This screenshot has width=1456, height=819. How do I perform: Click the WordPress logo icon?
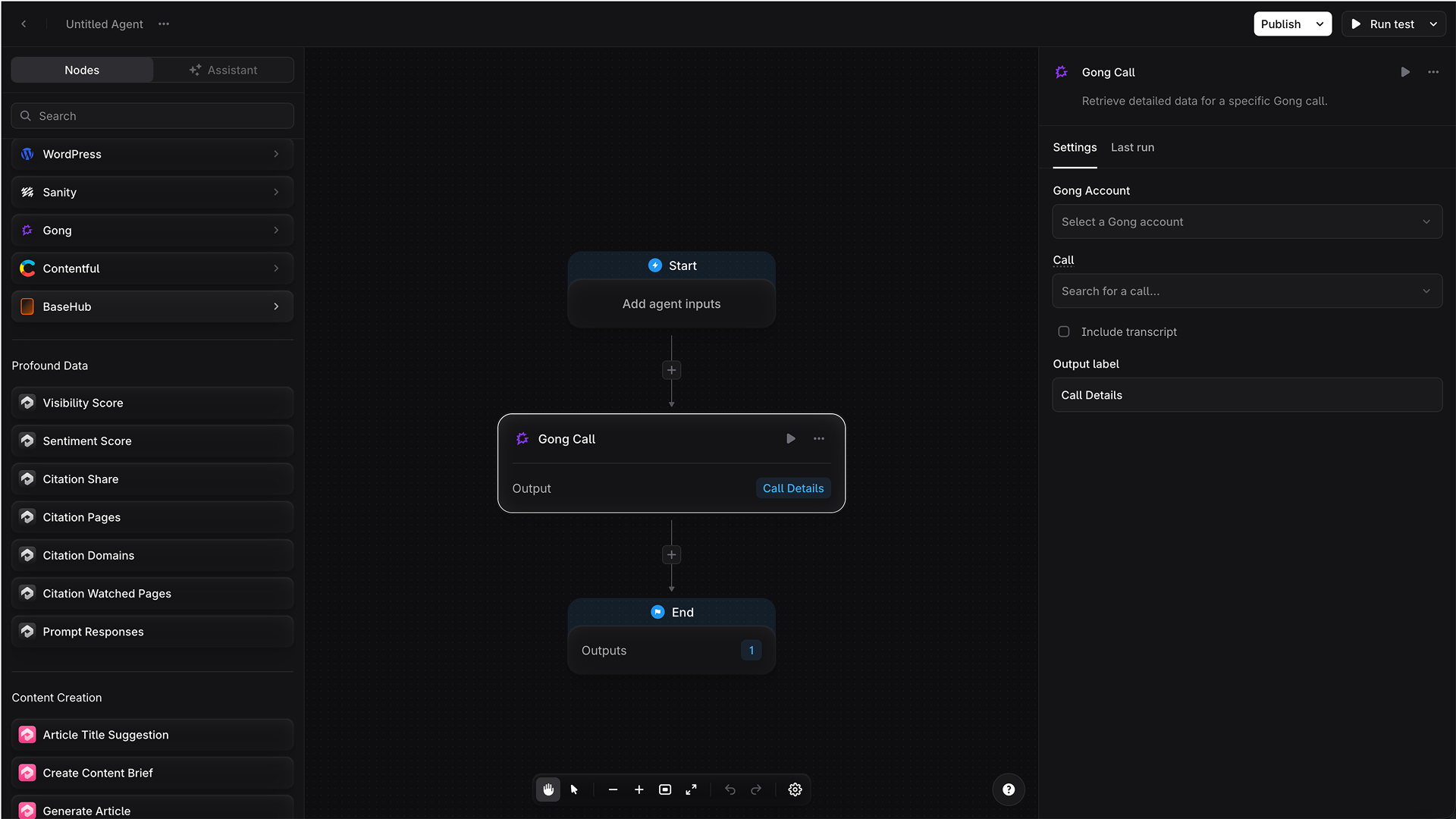(x=27, y=154)
